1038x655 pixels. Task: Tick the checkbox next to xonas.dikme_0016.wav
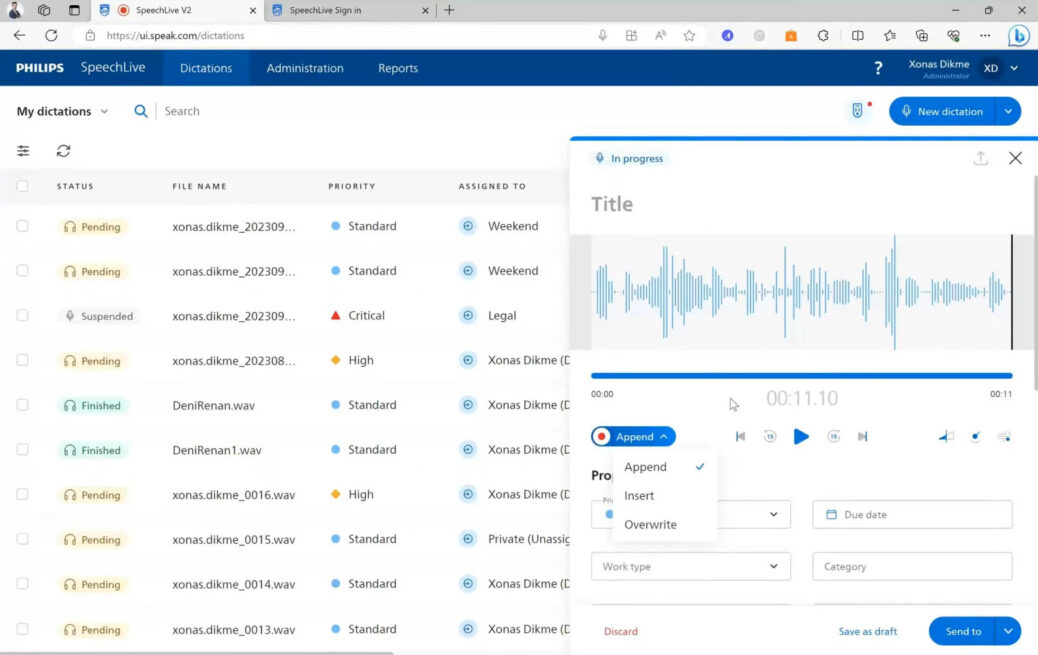pyautogui.click(x=22, y=494)
